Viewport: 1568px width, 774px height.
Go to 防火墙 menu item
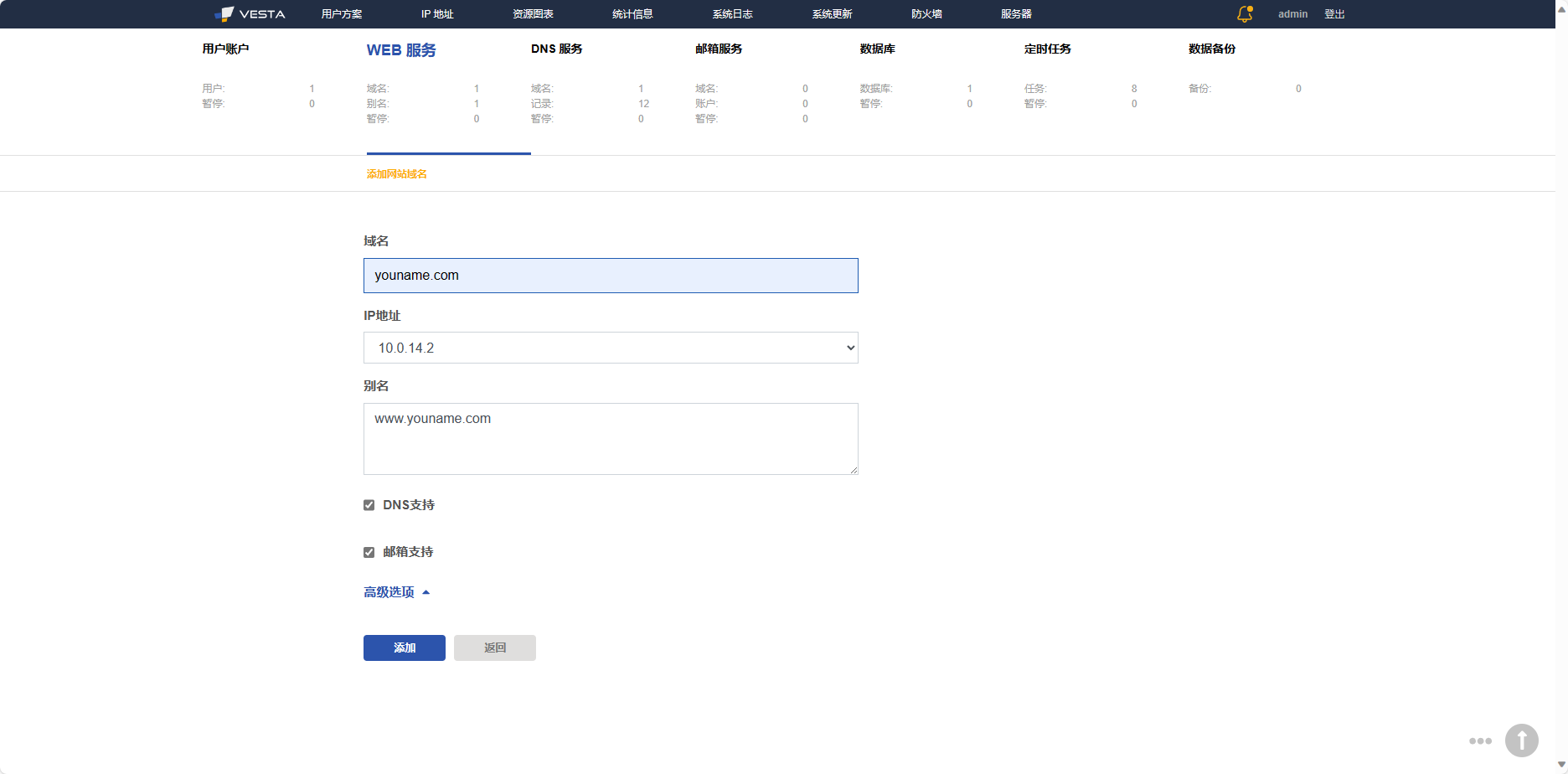click(x=926, y=14)
